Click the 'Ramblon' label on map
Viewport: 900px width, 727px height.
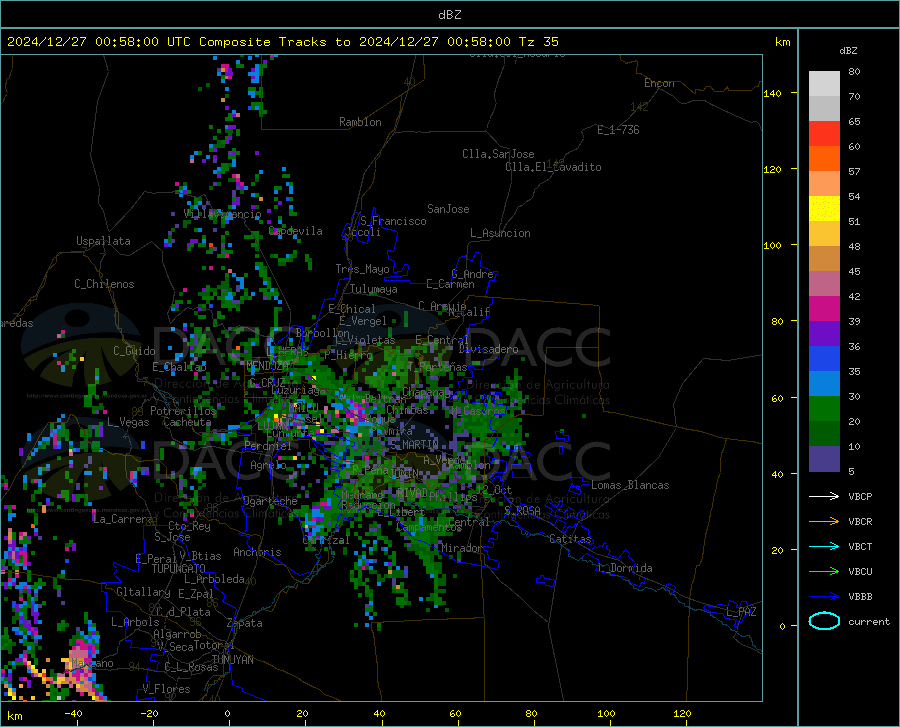360,122
